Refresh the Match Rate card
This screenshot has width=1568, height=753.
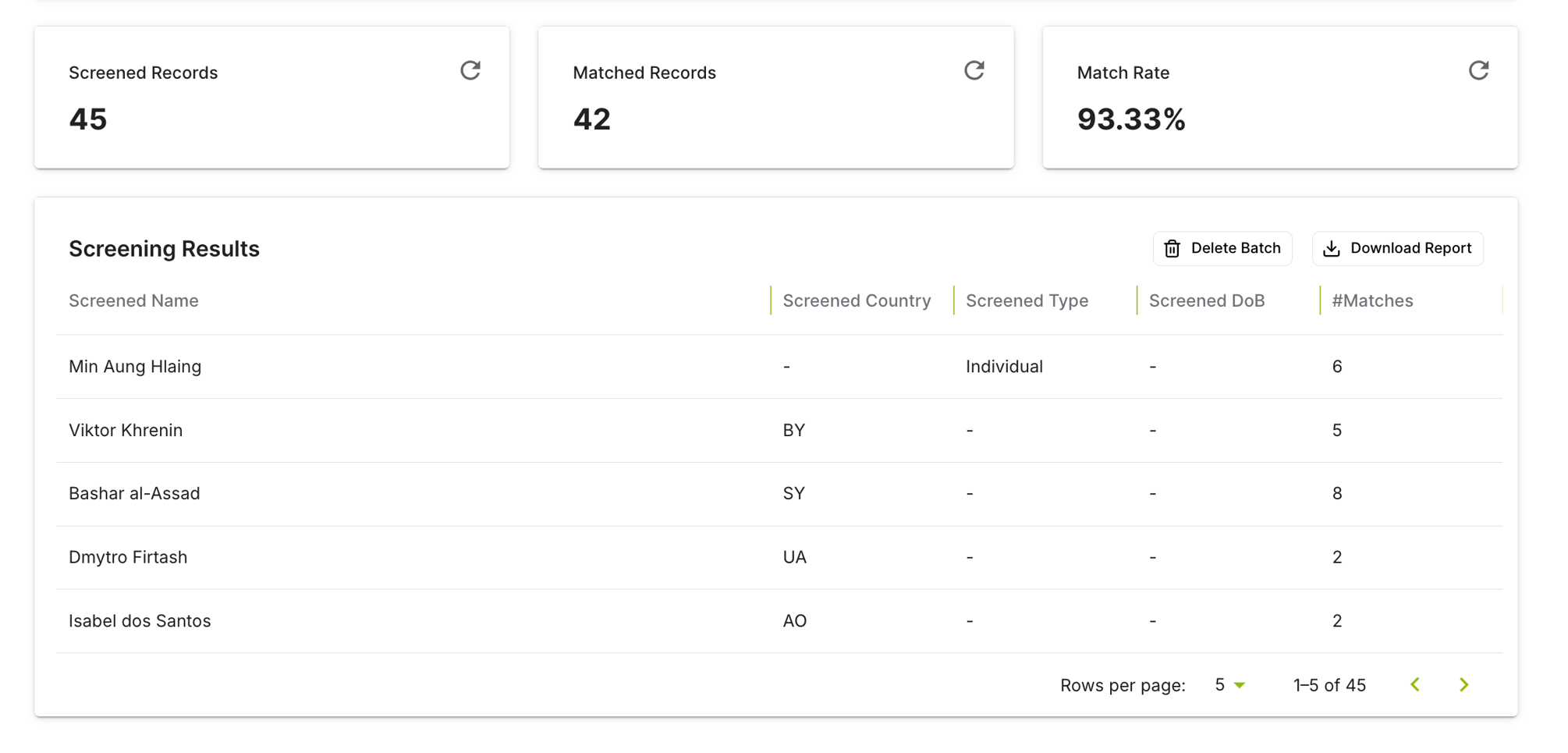(1478, 71)
